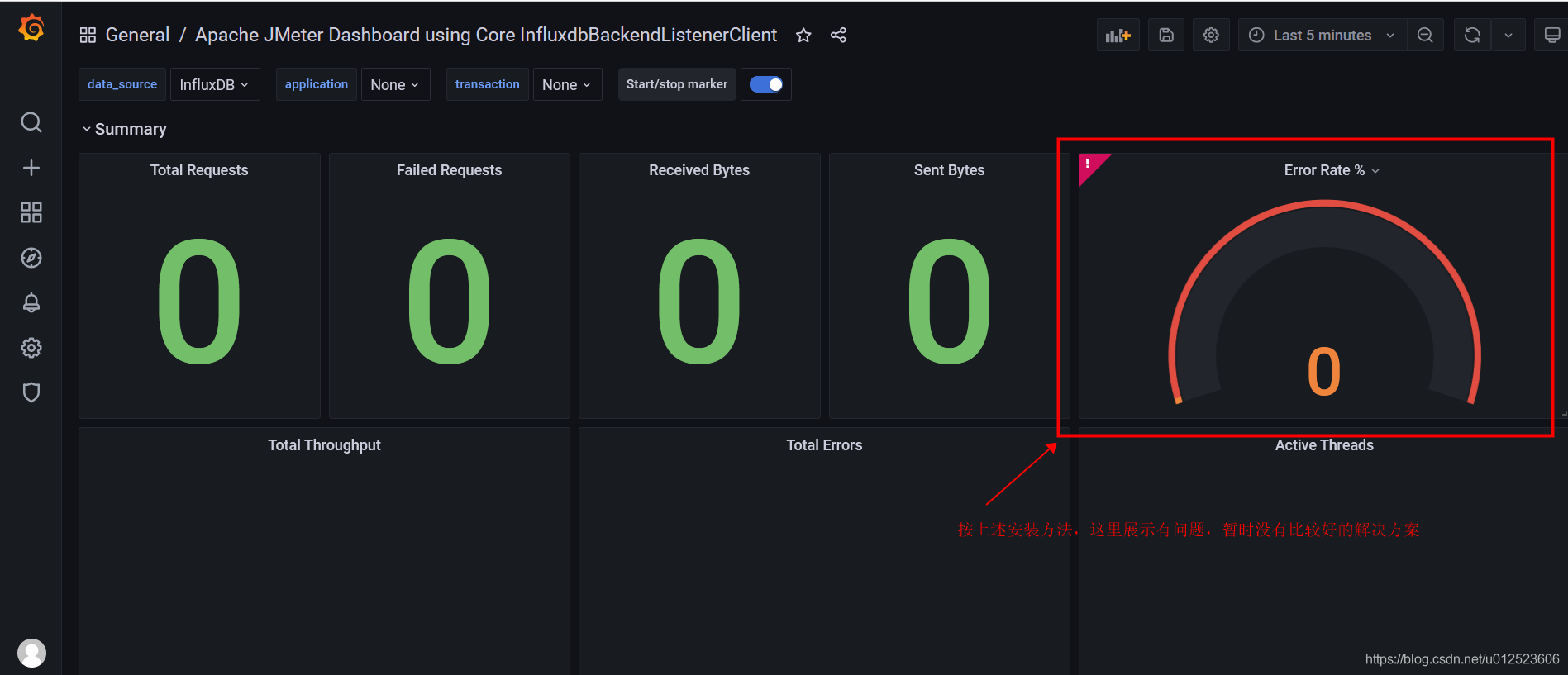Click the dashboard grid icon beside General
Viewport: 1568px width, 675px height.
88,35
